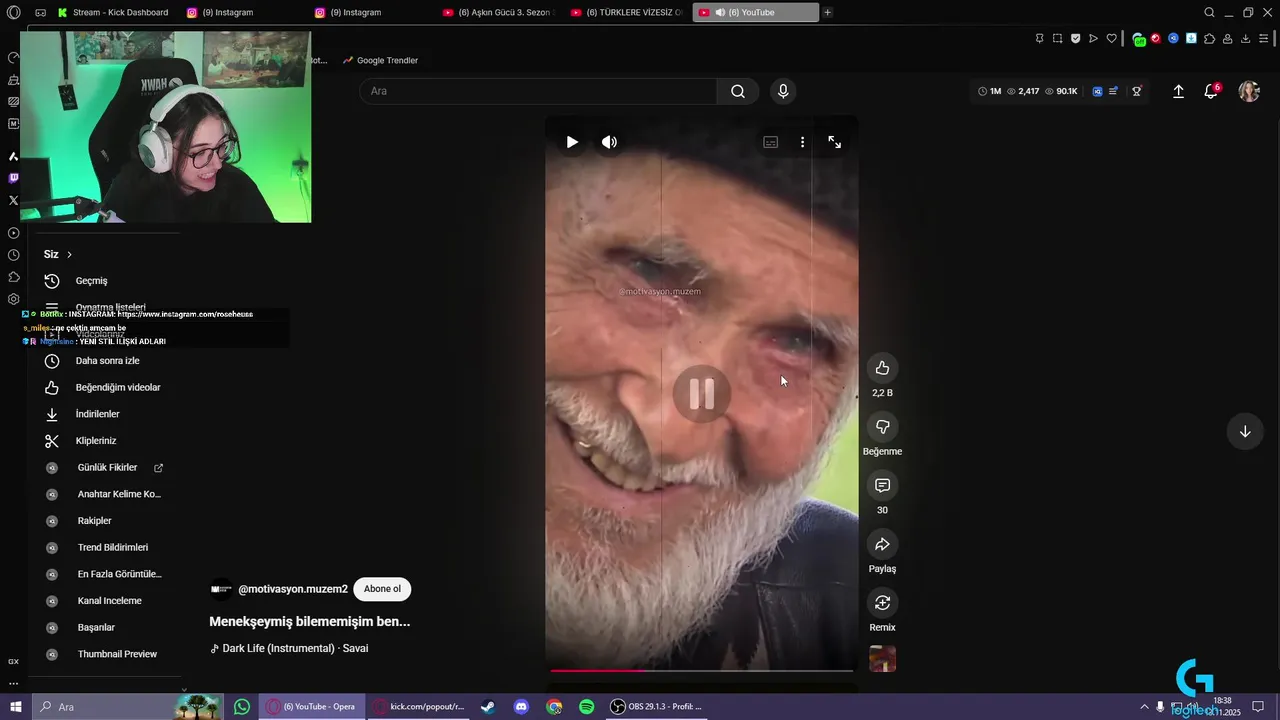Open Opera sidebar settings gear
Screen dimensions: 1280x720
(x=13, y=299)
